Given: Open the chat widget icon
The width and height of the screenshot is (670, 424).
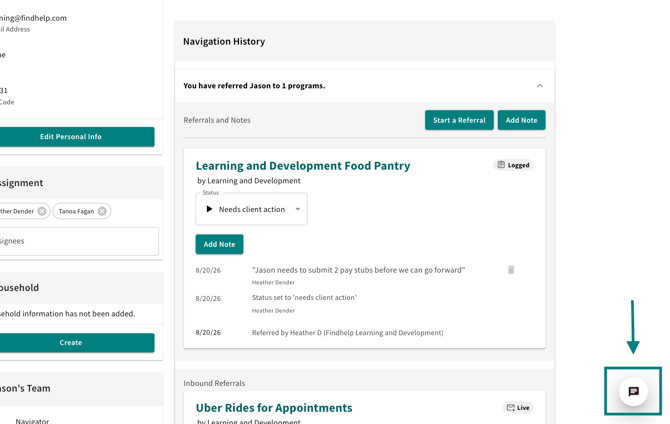Looking at the screenshot, I should click(633, 391).
